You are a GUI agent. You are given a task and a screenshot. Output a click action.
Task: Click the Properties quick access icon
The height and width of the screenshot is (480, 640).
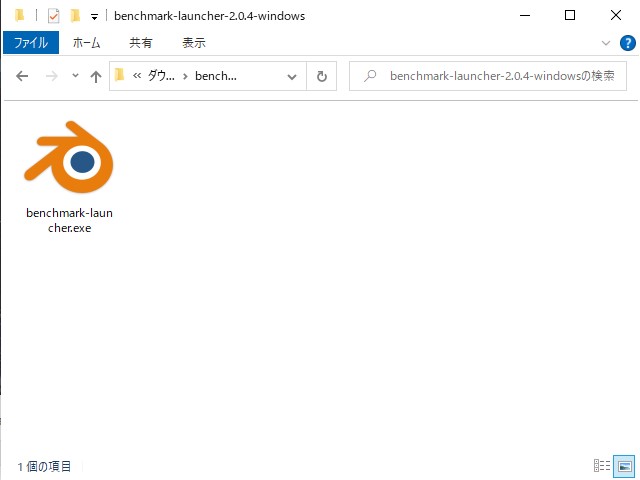(x=53, y=16)
